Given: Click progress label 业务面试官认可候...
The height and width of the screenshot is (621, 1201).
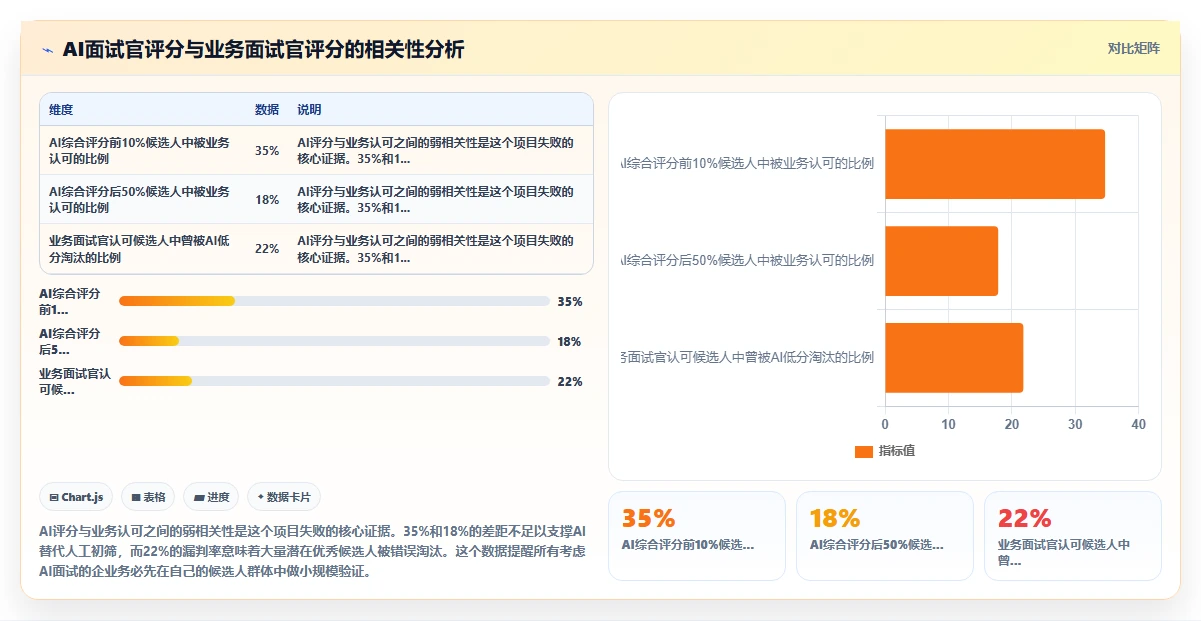Looking at the screenshot, I should (75, 381).
